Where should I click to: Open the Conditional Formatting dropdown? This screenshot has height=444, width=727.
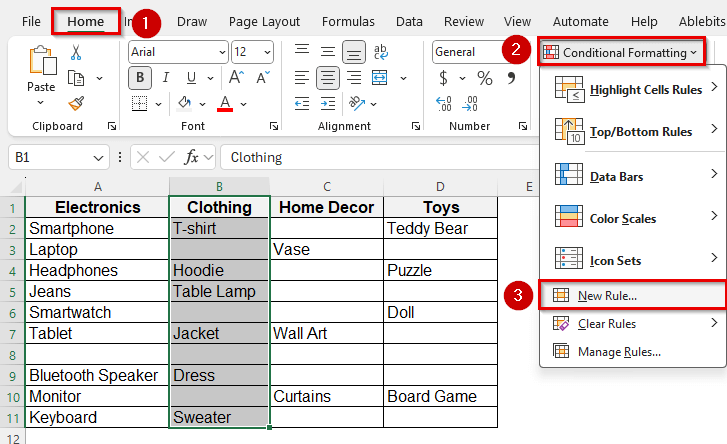coord(620,52)
